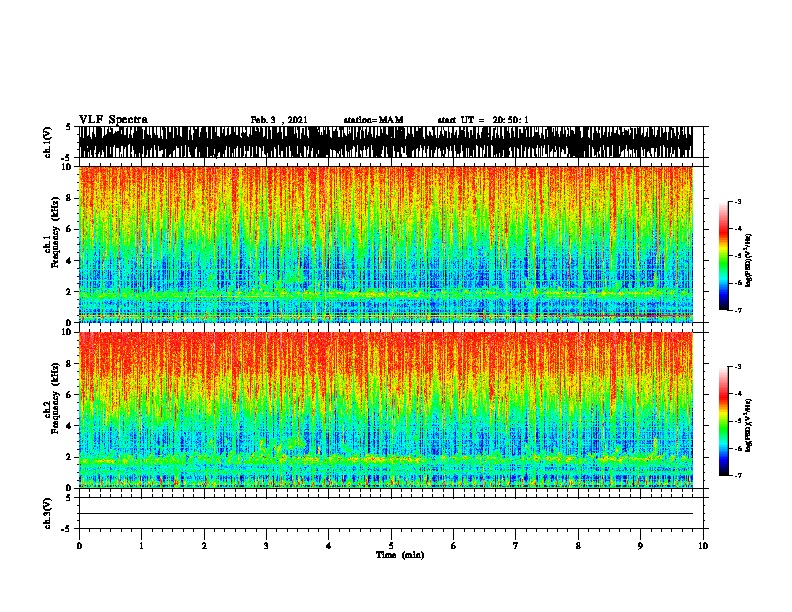
Task: Select the "start UT = 20:50: 1" text
Action: [x=483, y=120]
